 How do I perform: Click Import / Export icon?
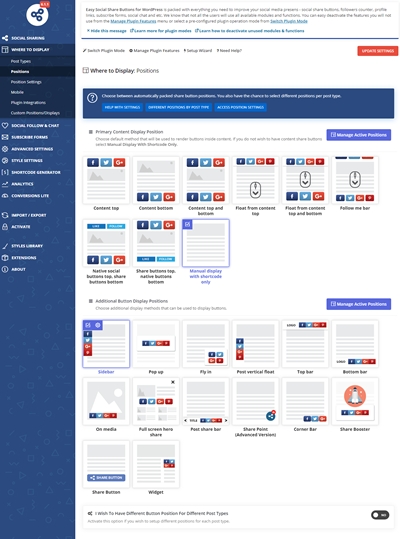[x=5, y=215]
